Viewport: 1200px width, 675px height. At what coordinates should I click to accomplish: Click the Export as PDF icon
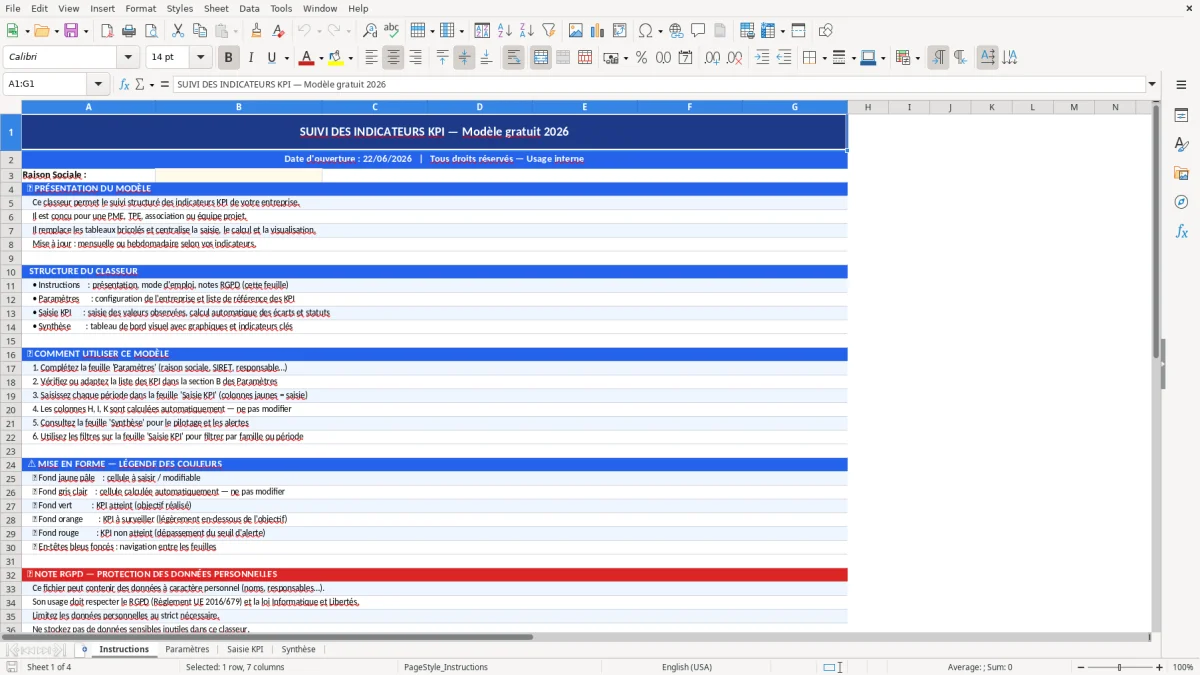tap(106, 31)
